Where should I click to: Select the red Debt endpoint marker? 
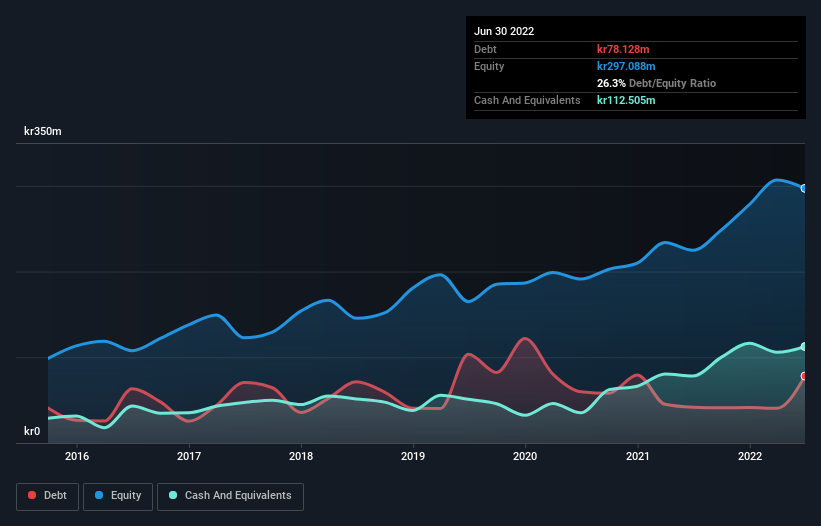[x=803, y=376]
